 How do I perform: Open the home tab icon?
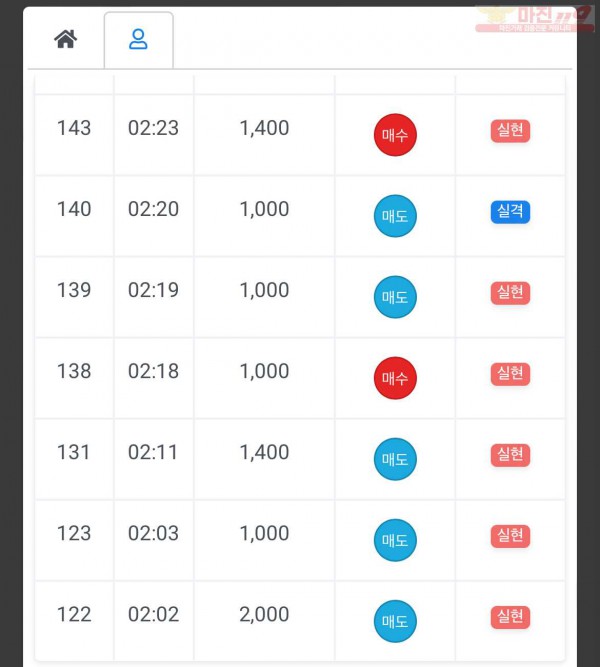[x=66, y=39]
